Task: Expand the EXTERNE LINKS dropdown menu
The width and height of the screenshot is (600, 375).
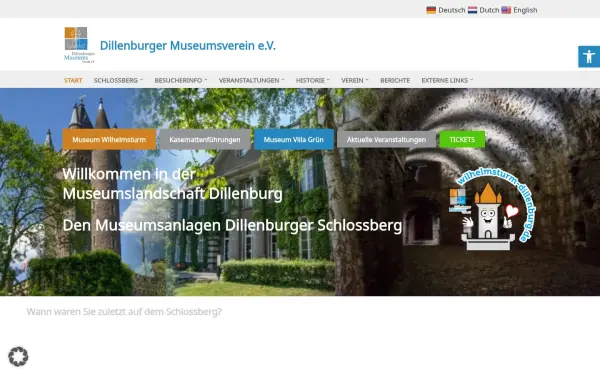Action: tap(447, 80)
